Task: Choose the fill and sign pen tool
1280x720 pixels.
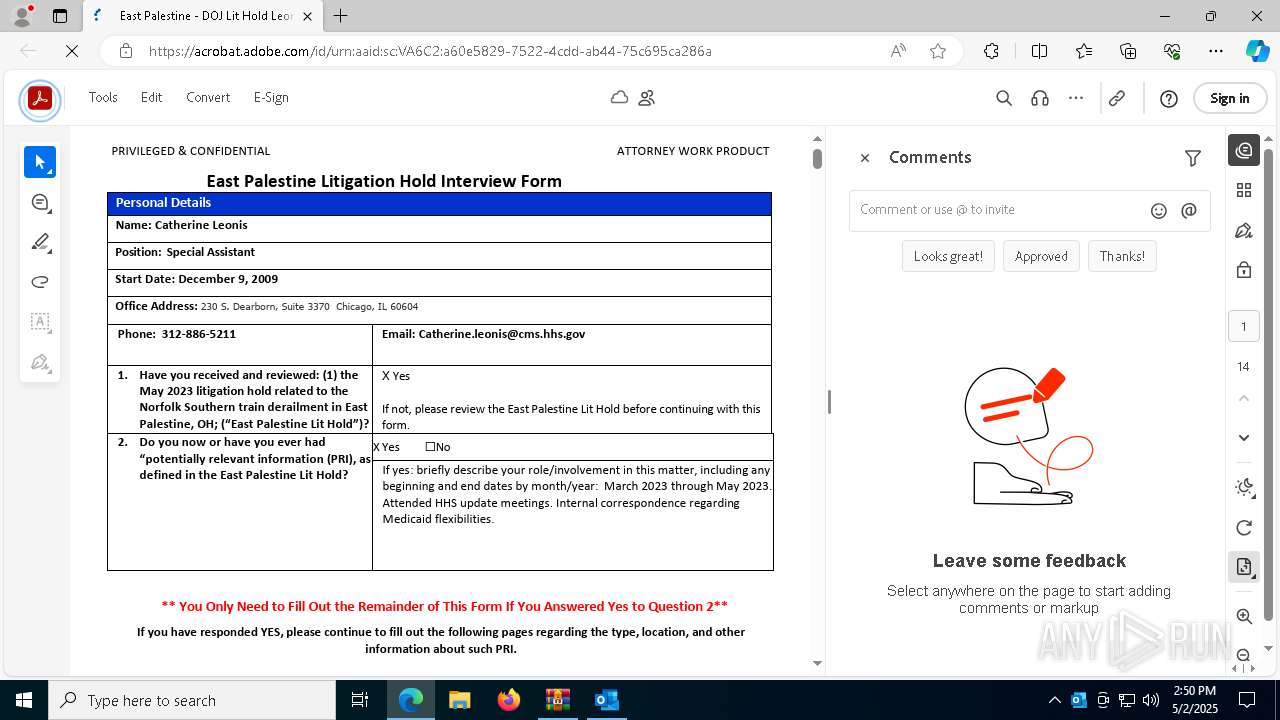Action: pyautogui.click(x=40, y=362)
